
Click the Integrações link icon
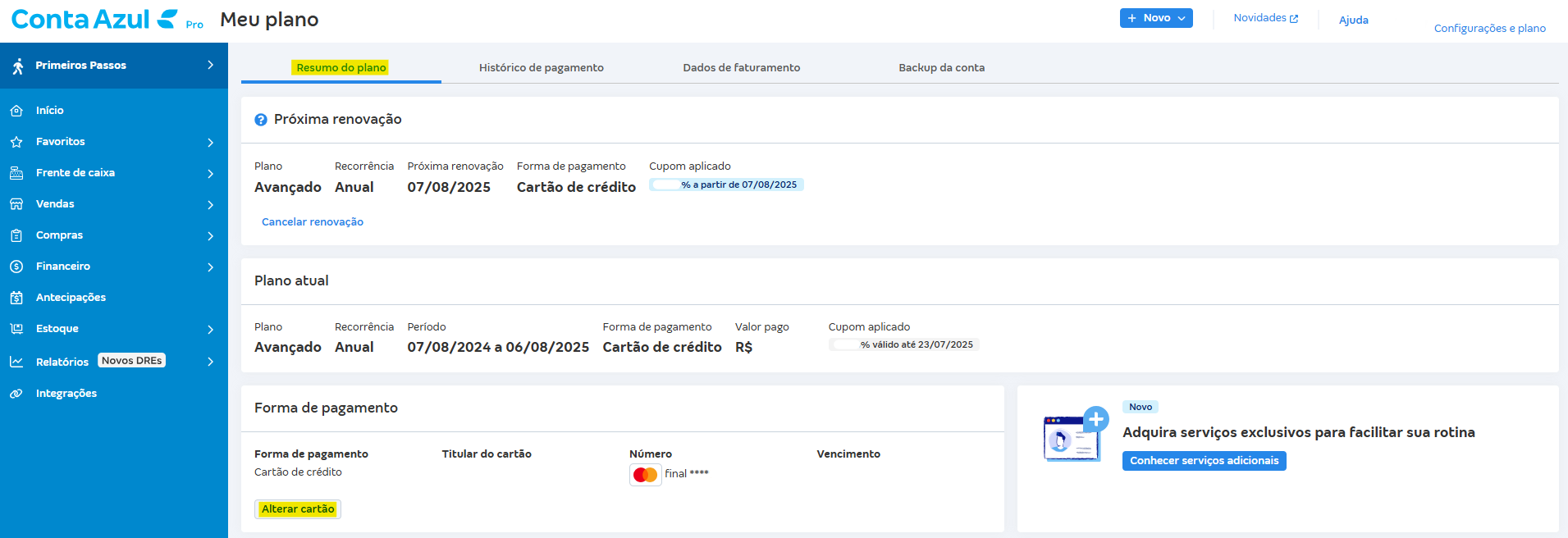[x=16, y=394]
